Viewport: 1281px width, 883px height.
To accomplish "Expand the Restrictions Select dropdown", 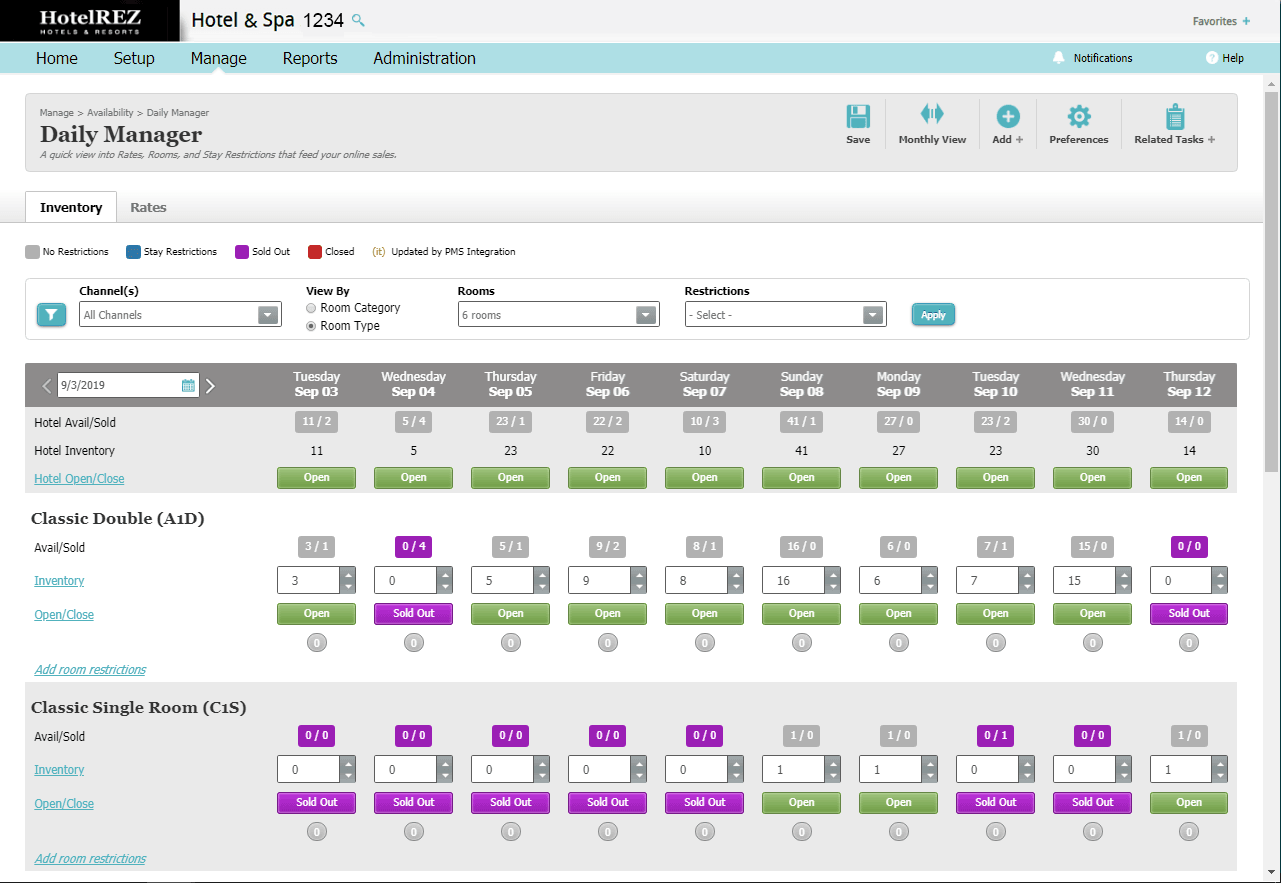I will [874, 314].
